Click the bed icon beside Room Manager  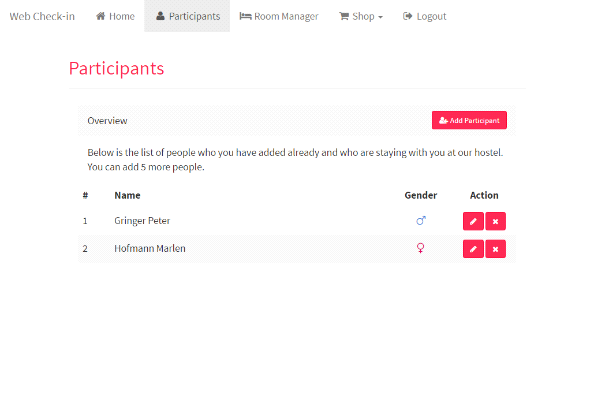coord(245,16)
